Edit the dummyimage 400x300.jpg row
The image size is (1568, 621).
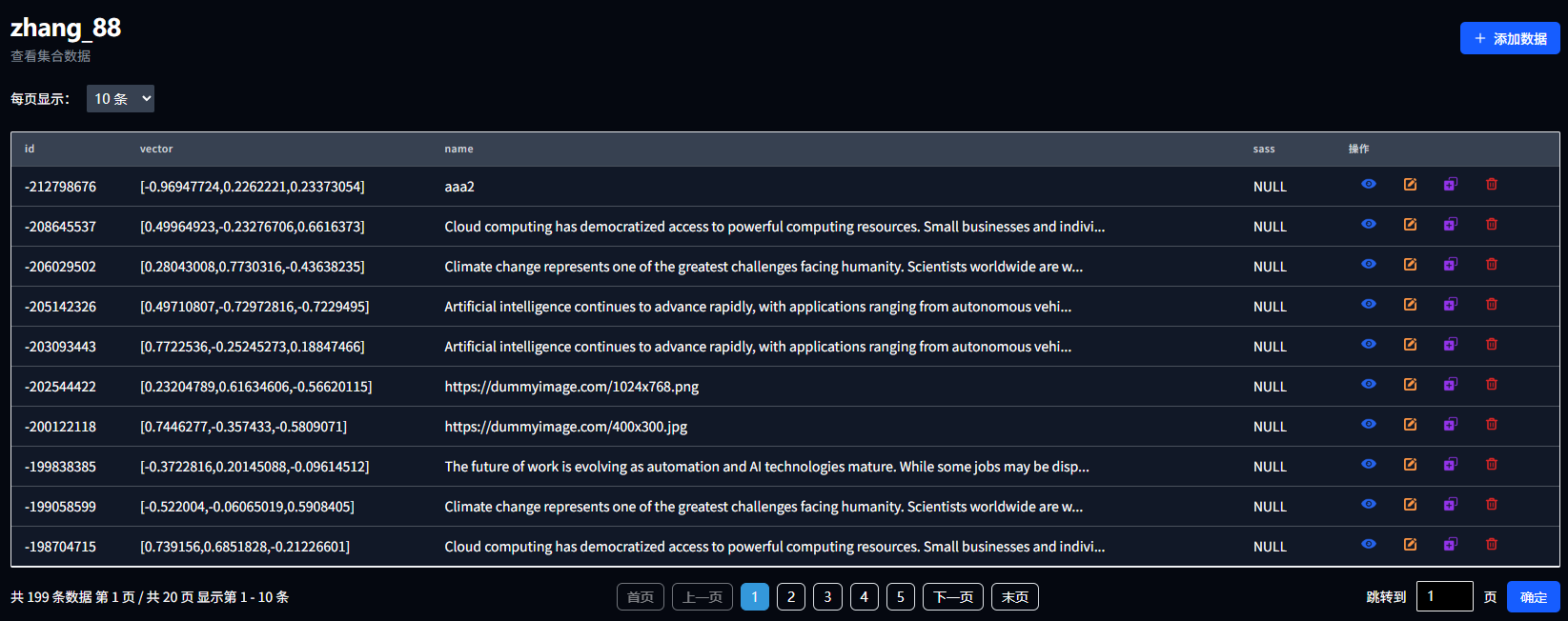[1410, 424]
